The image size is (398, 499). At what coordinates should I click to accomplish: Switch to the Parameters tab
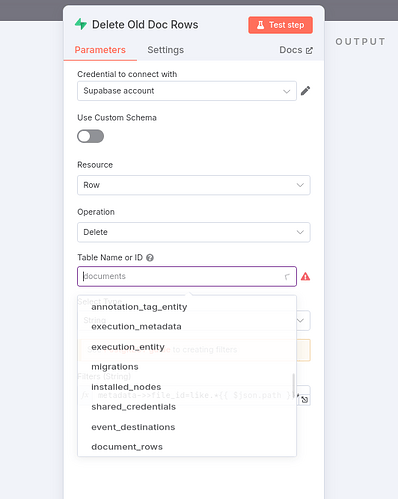(x=100, y=50)
